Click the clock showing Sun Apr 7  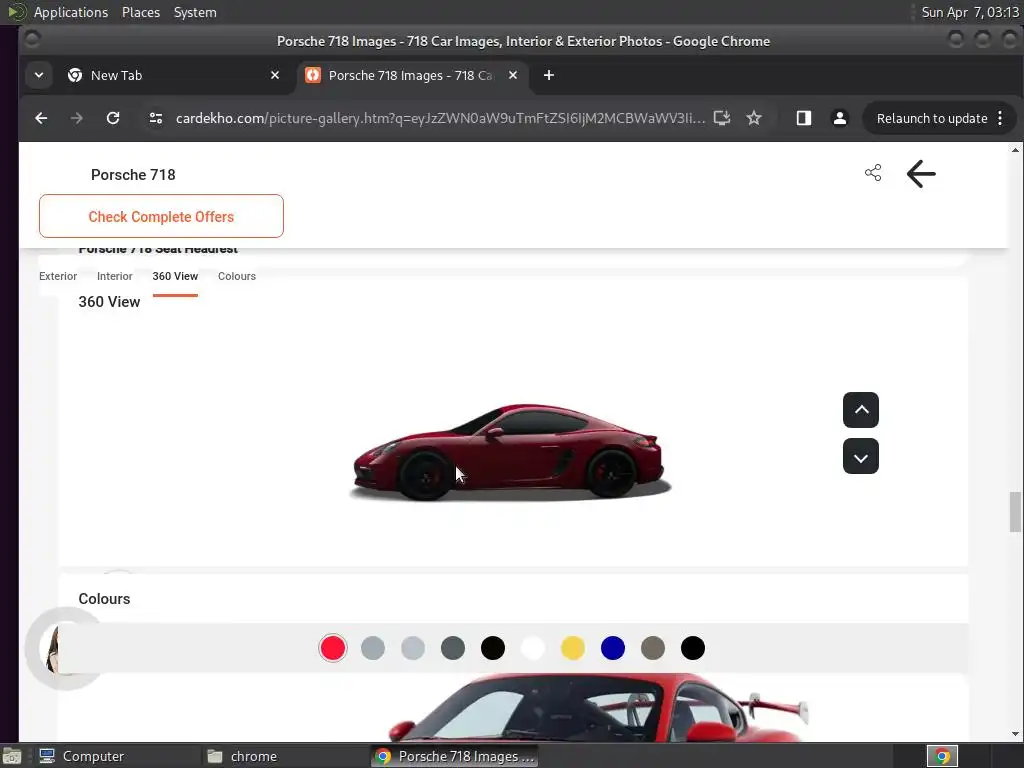(x=970, y=12)
